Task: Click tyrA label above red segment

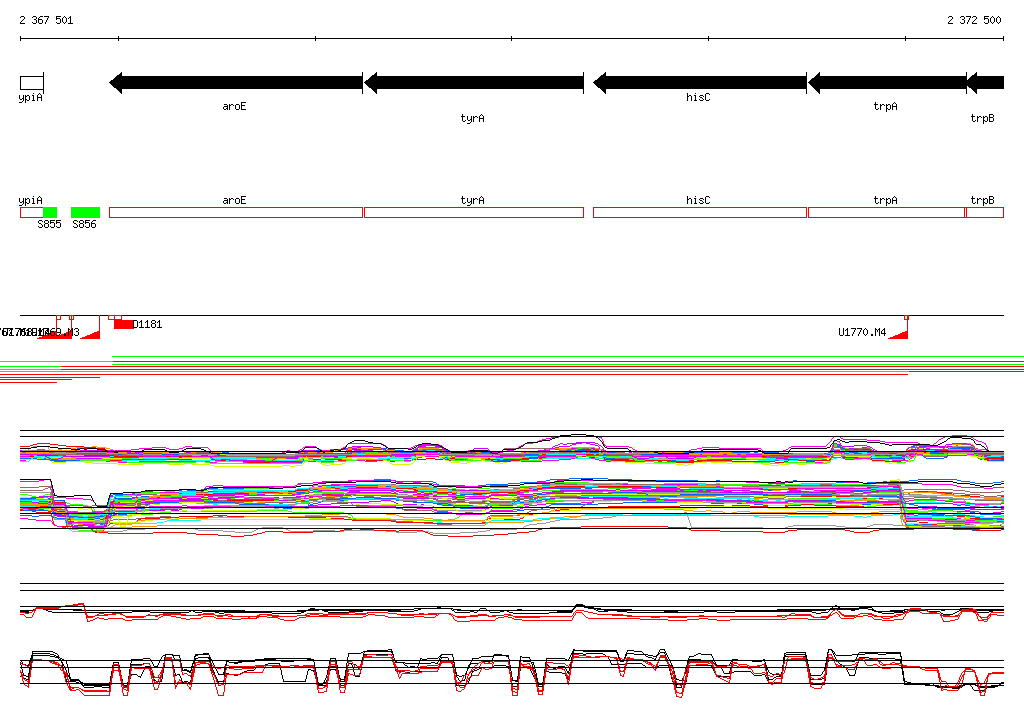Action: pyautogui.click(x=473, y=201)
